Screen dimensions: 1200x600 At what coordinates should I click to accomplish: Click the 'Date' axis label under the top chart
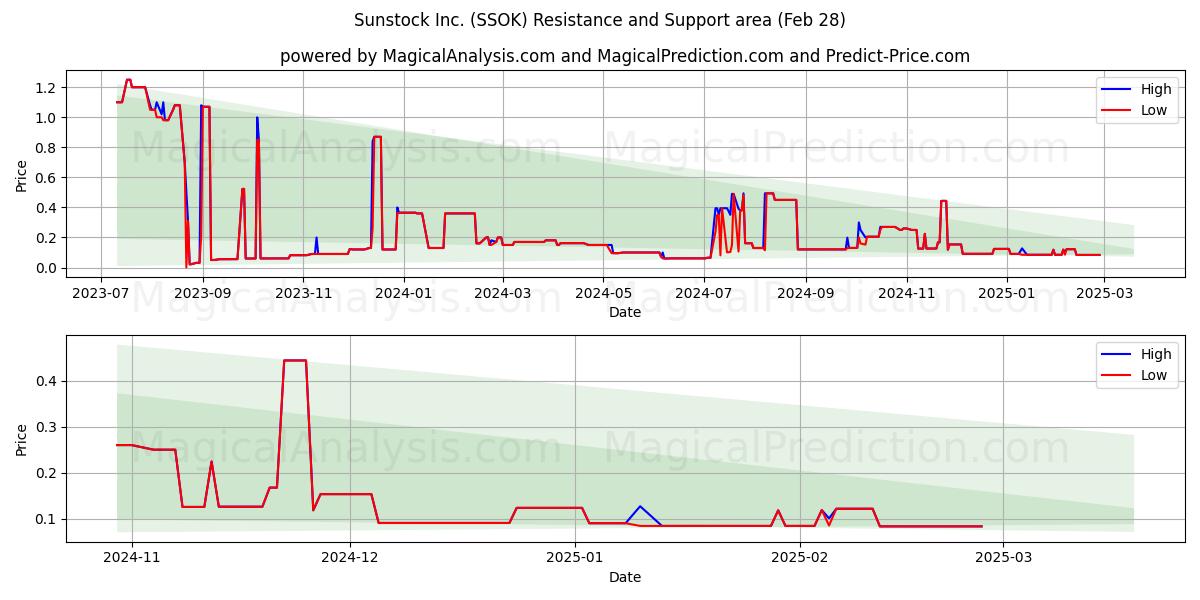pyautogui.click(x=625, y=312)
